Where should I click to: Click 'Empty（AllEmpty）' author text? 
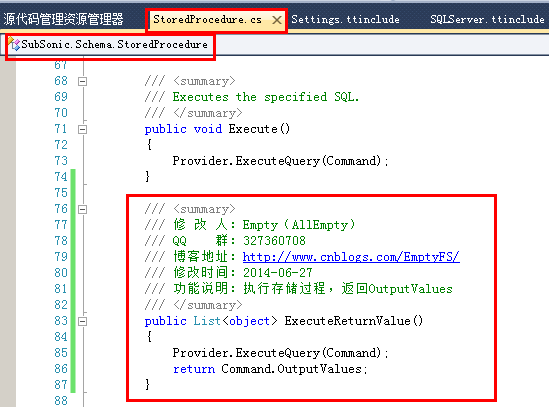299,225
